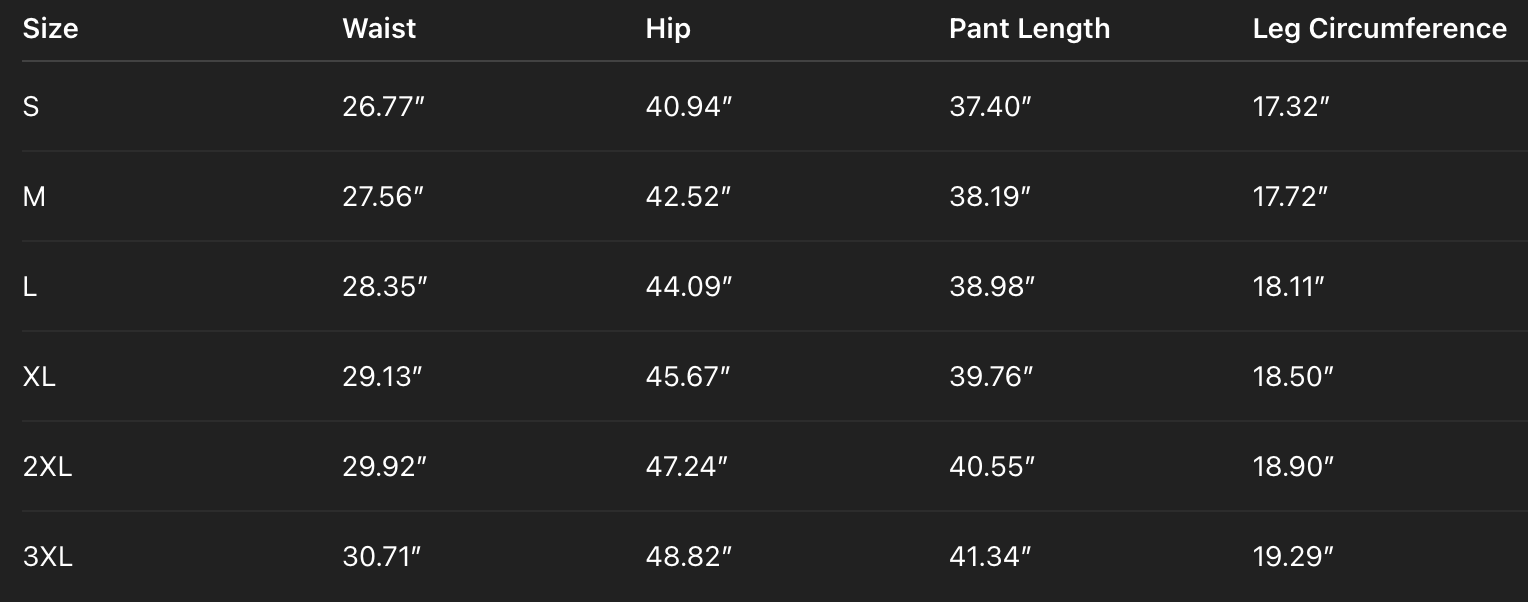Select the 2XL size row label
Viewport: 1528px width, 602px height.
(47, 467)
